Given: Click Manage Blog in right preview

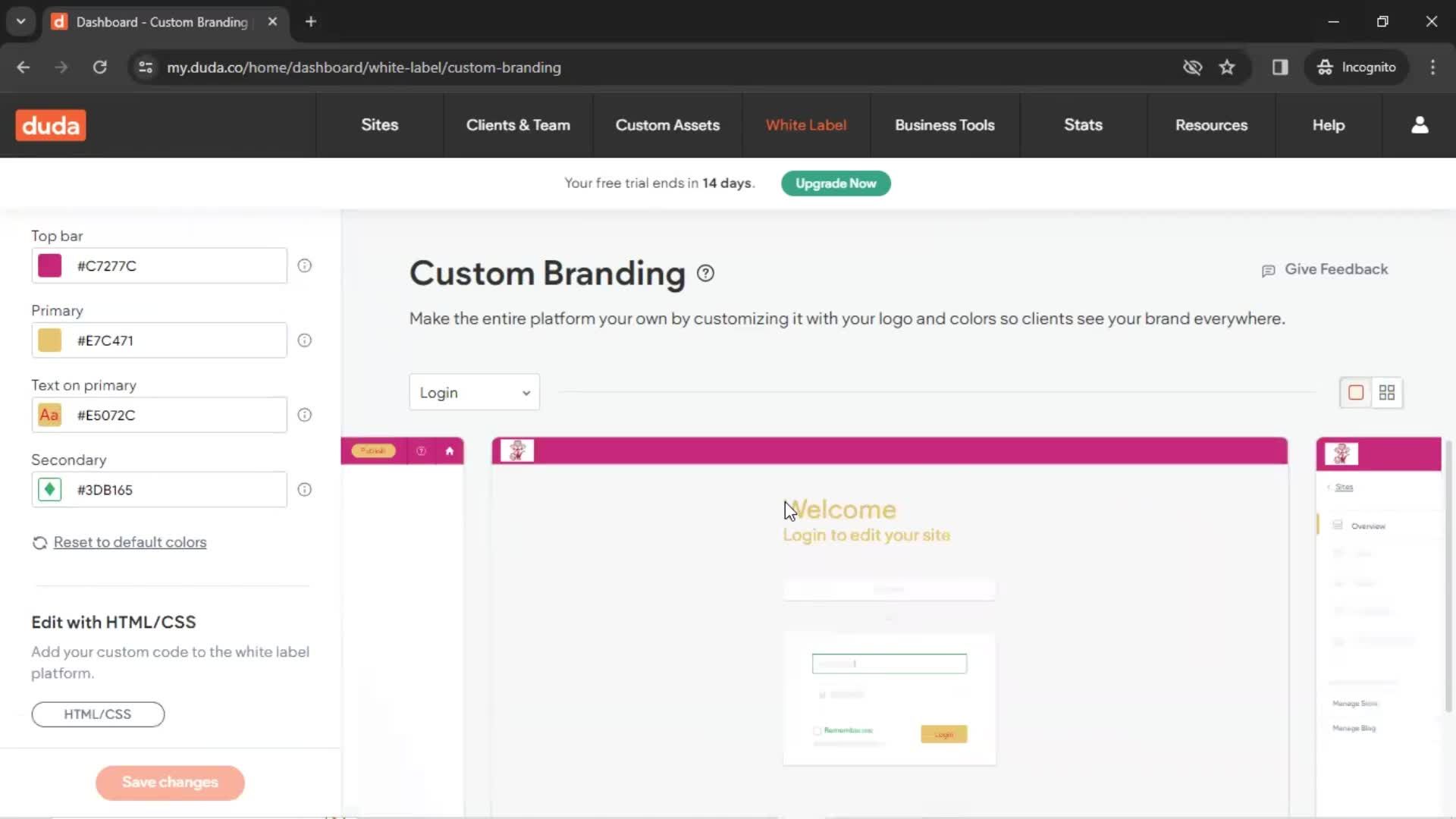Looking at the screenshot, I should pyautogui.click(x=1354, y=728).
